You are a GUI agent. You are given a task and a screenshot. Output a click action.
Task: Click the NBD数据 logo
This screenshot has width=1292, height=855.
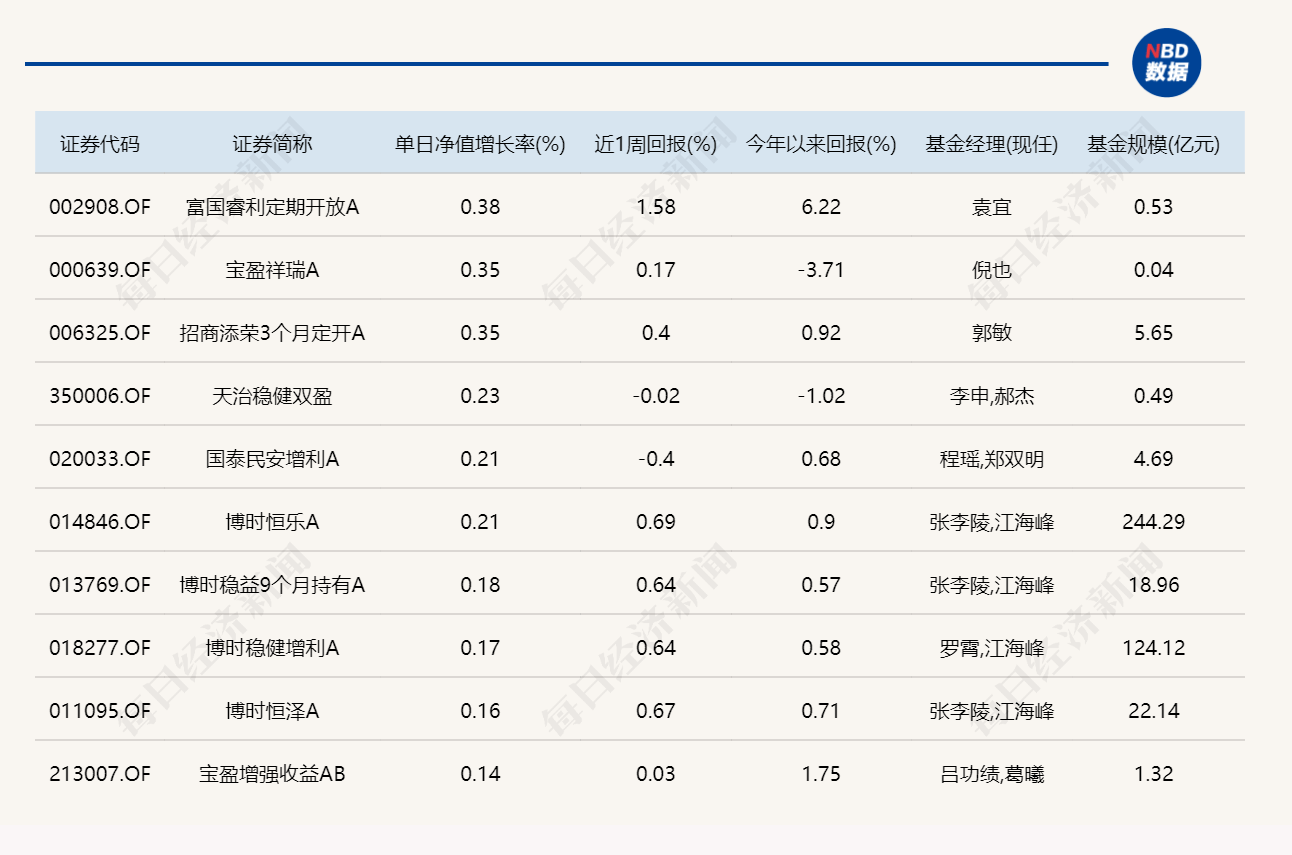[1166, 63]
